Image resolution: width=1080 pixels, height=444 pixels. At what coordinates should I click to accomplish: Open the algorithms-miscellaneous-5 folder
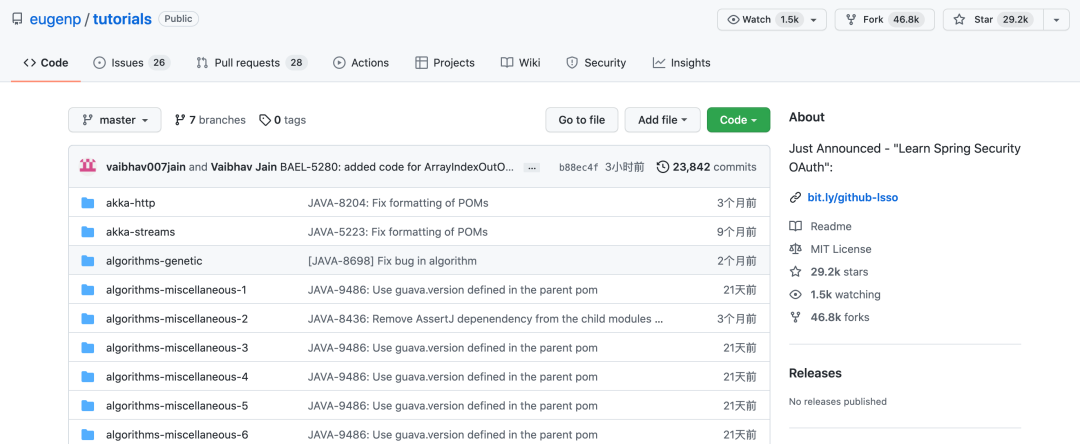click(x=177, y=405)
